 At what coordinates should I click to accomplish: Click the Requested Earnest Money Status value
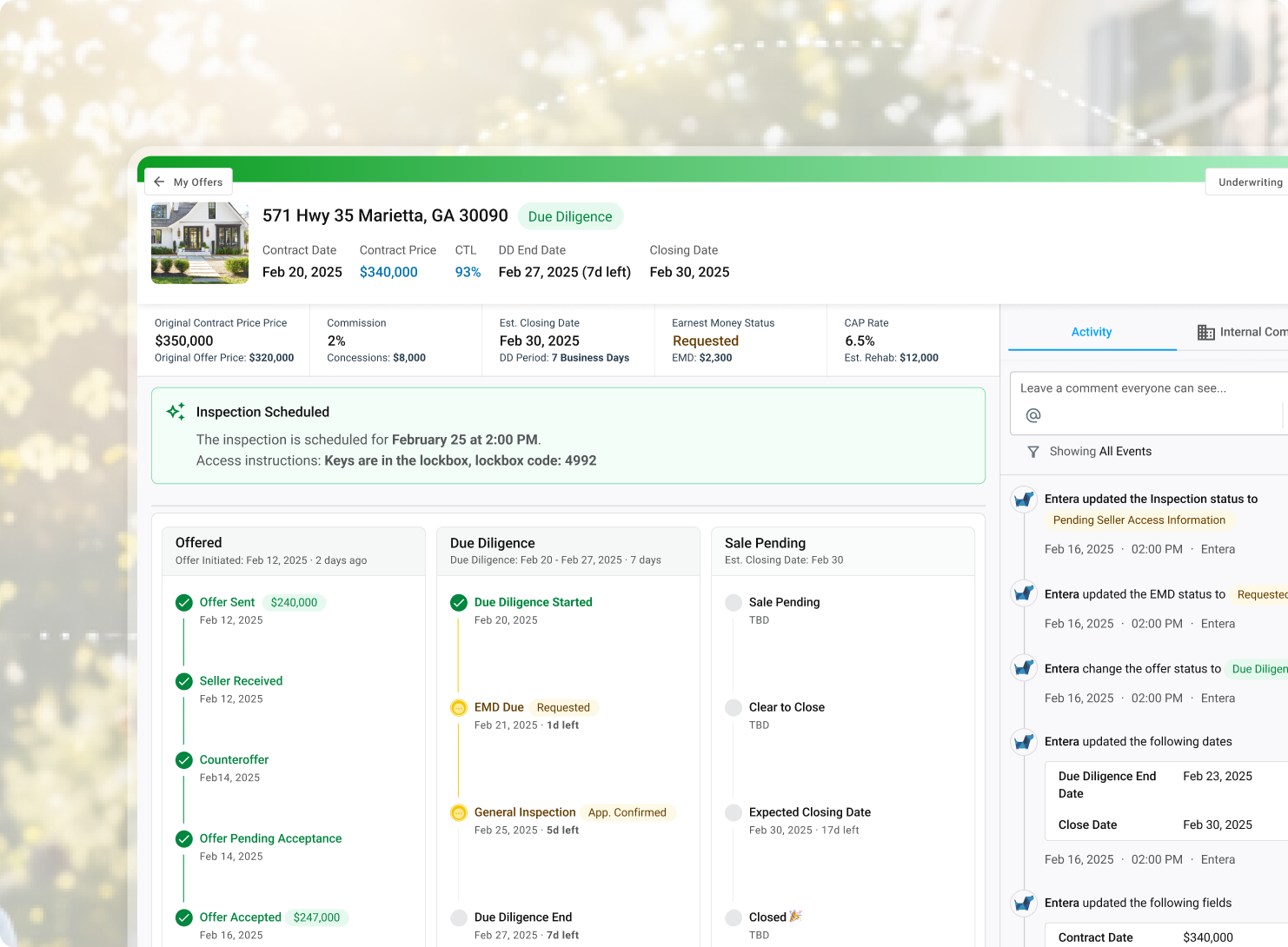tap(705, 341)
